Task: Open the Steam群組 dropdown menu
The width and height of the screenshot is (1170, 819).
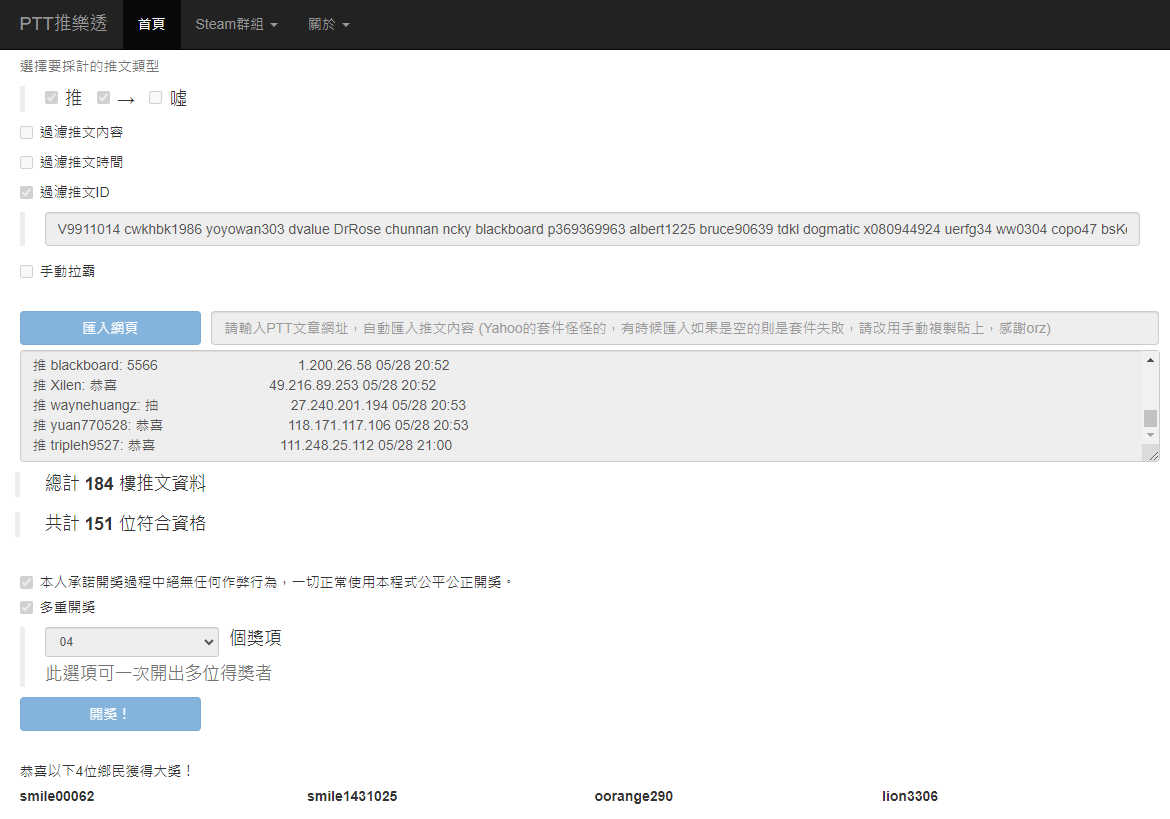Action: point(237,25)
